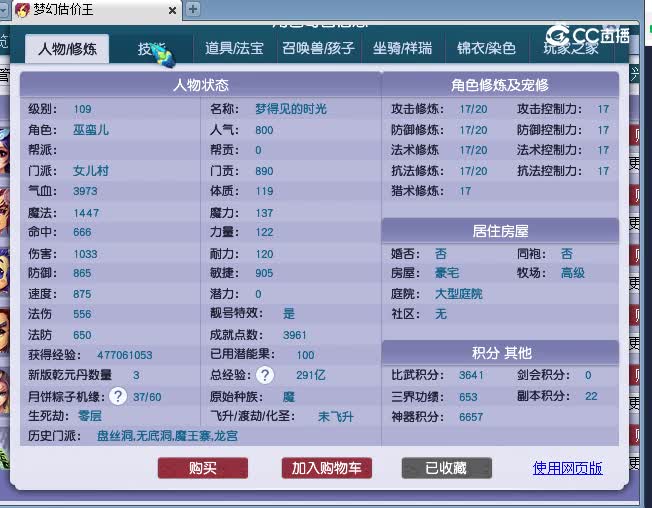Click the 角色 value 巫蛮儿

[x=91, y=130]
